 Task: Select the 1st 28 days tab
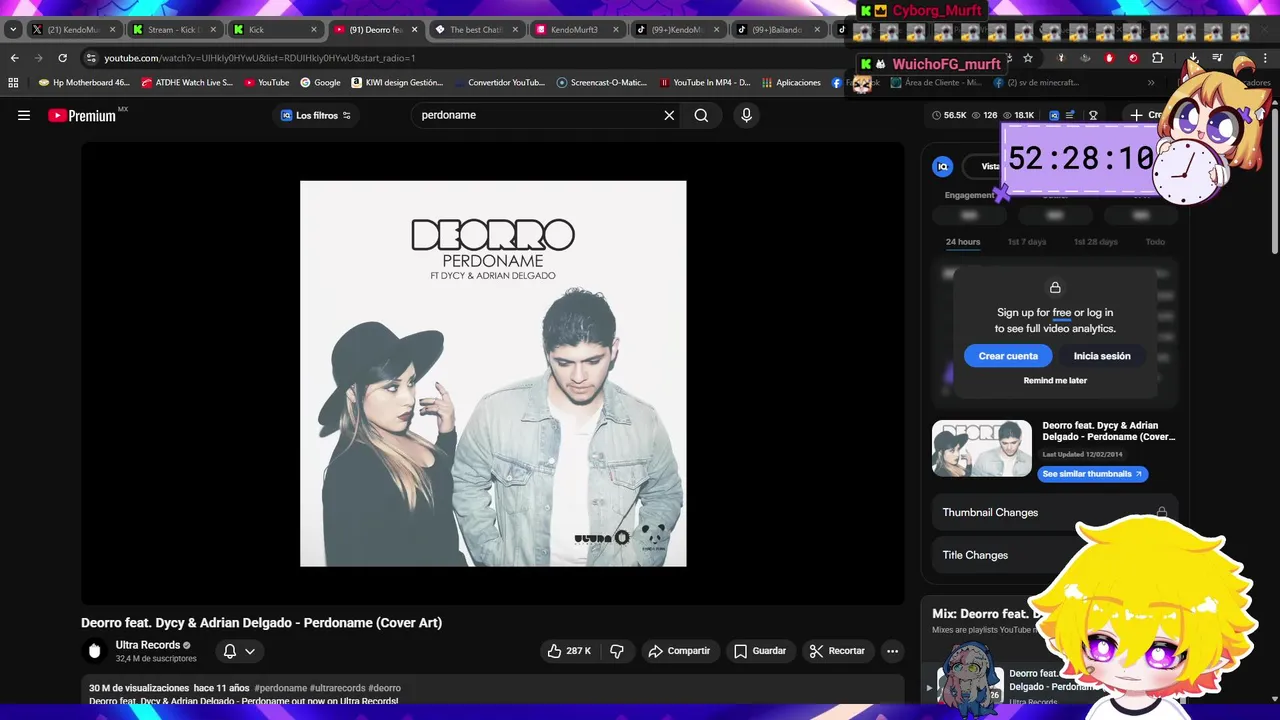coord(1096,242)
